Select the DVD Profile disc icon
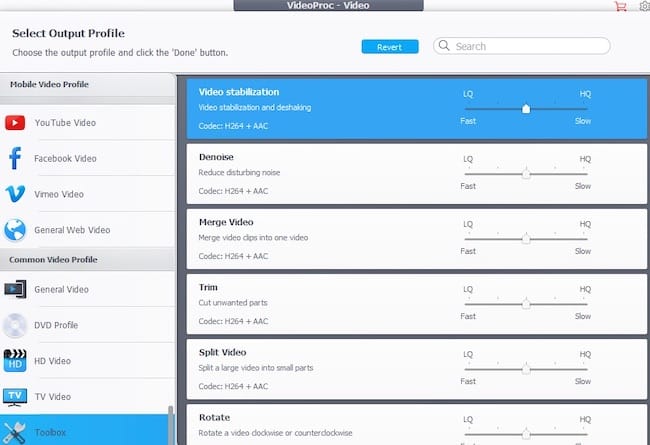The width and height of the screenshot is (650, 445). pyautogui.click(x=15, y=325)
